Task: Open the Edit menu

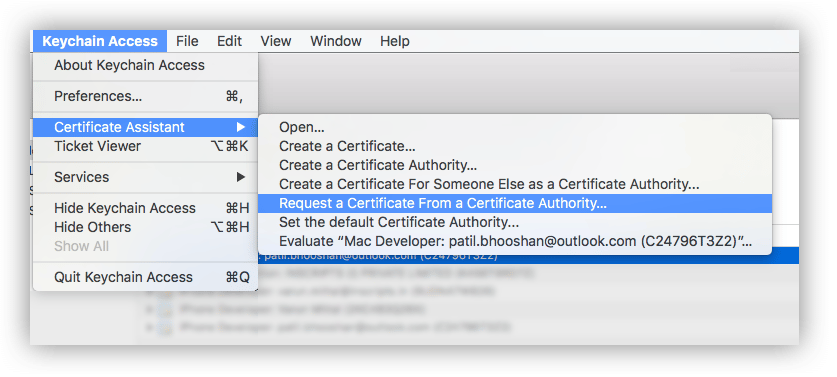Action: coord(230,41)
